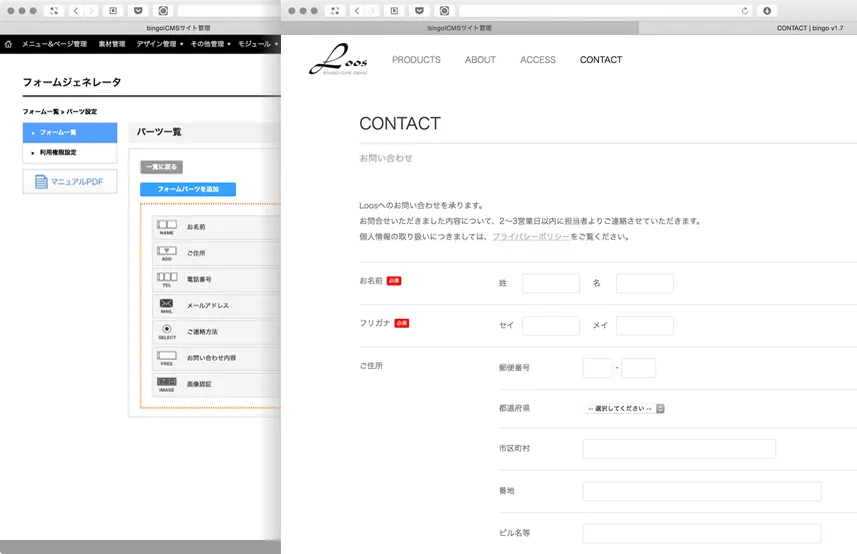Image resolution: width=857 pixels, height=554 pixels.
Task: Open the 都道府県 prefecture dropdown
Action: point(625,408)
